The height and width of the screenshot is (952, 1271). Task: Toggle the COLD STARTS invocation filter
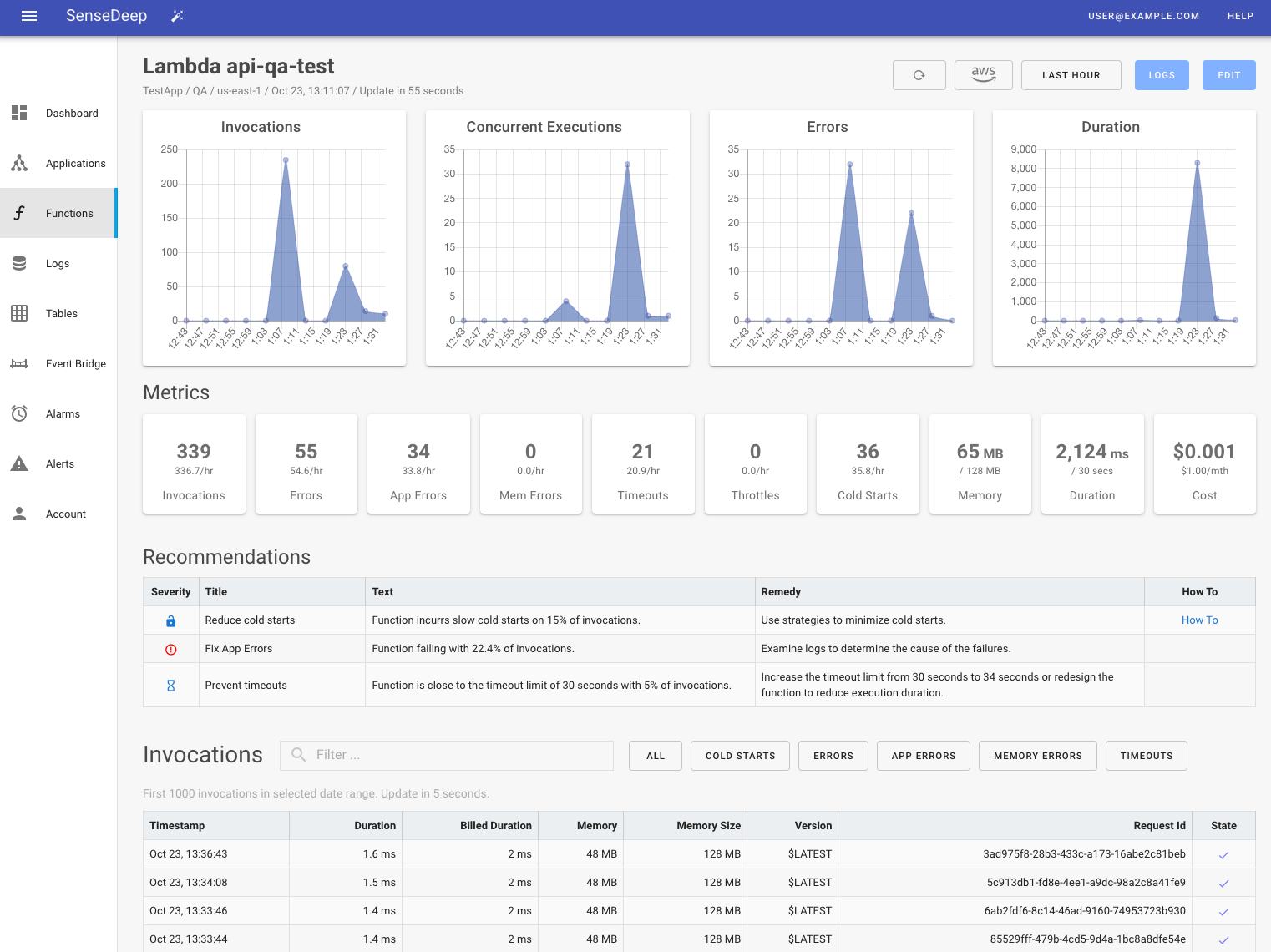point(740,756)
